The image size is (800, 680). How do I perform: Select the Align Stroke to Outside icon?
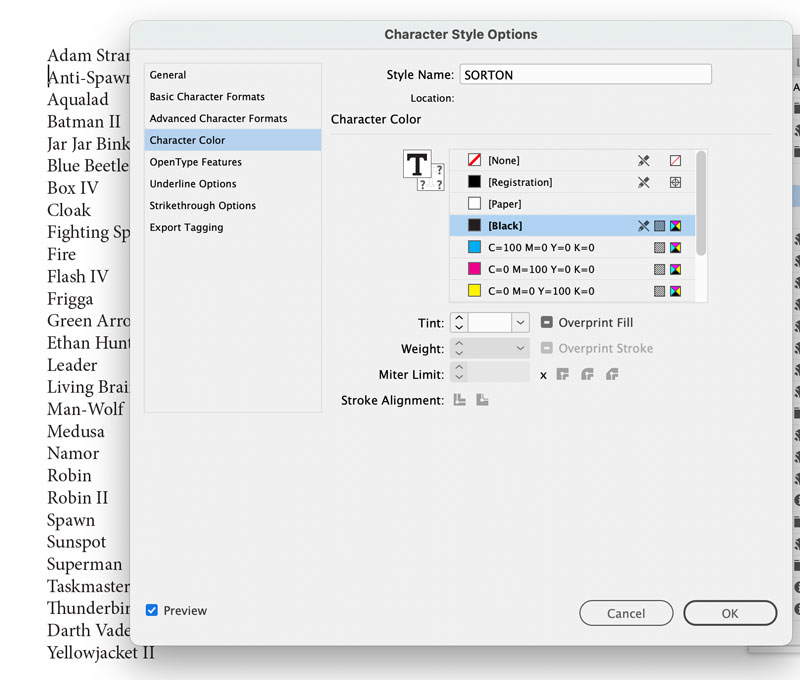coord(482,400)
